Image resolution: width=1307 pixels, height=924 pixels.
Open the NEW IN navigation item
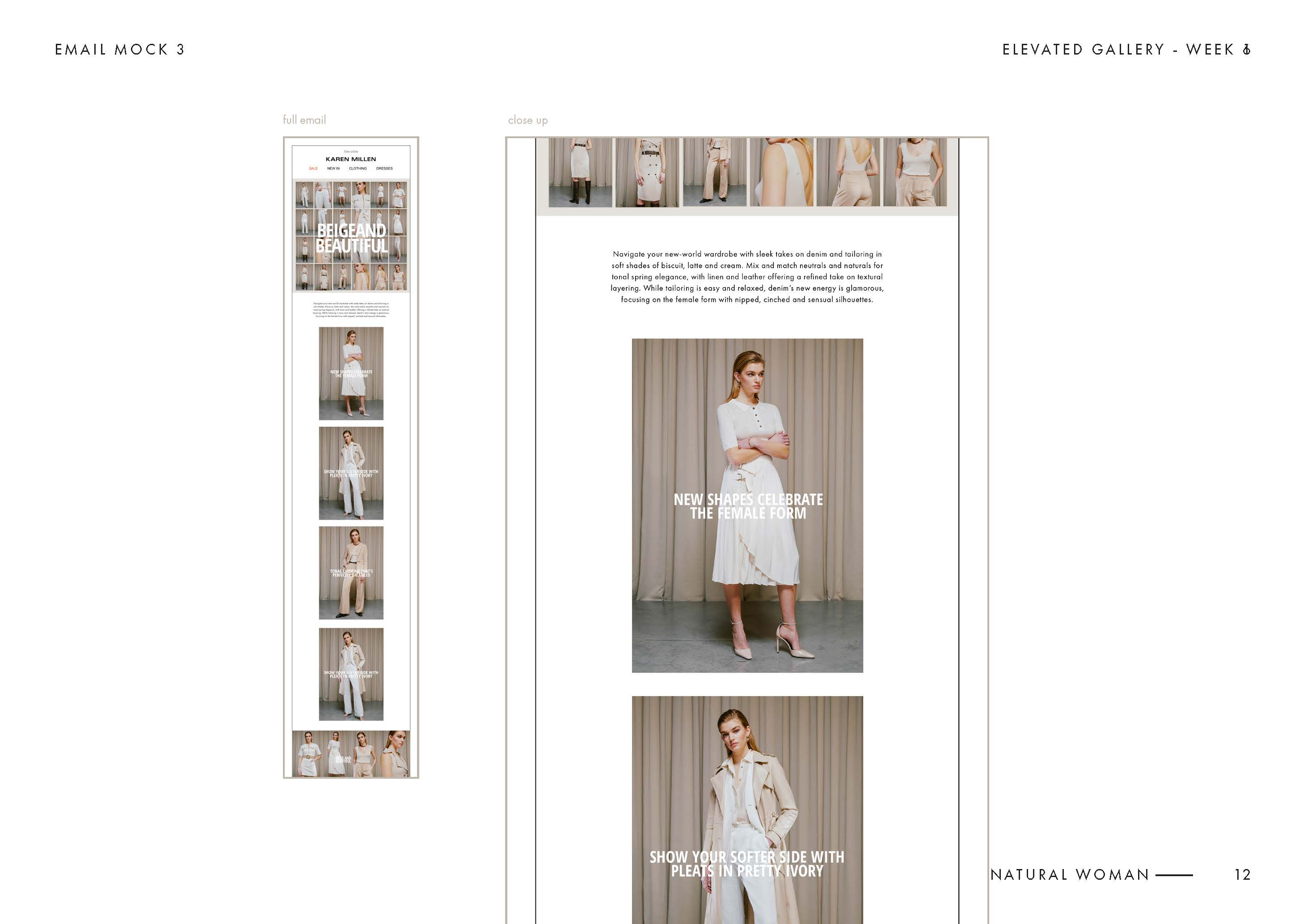coord(333,169)
